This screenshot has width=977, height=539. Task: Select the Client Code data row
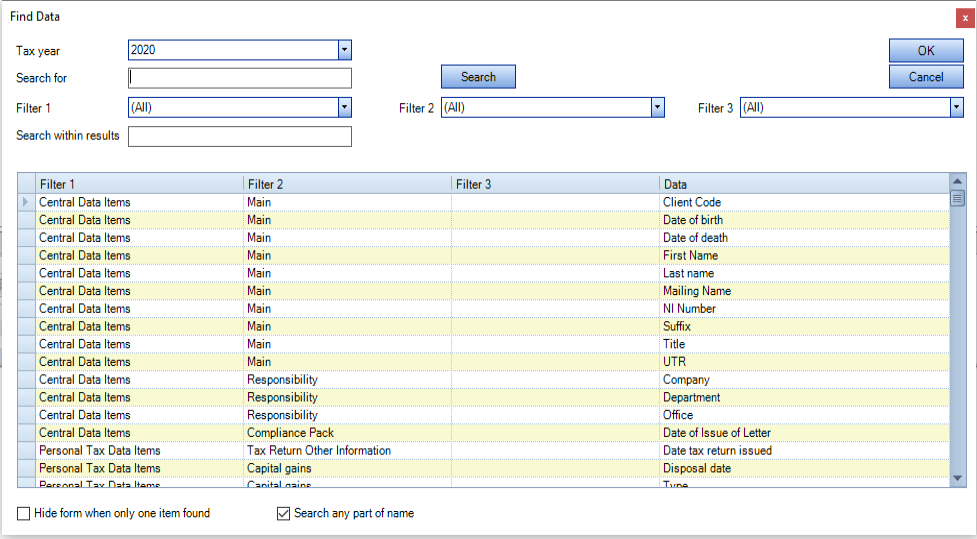[x=483, y=202]
